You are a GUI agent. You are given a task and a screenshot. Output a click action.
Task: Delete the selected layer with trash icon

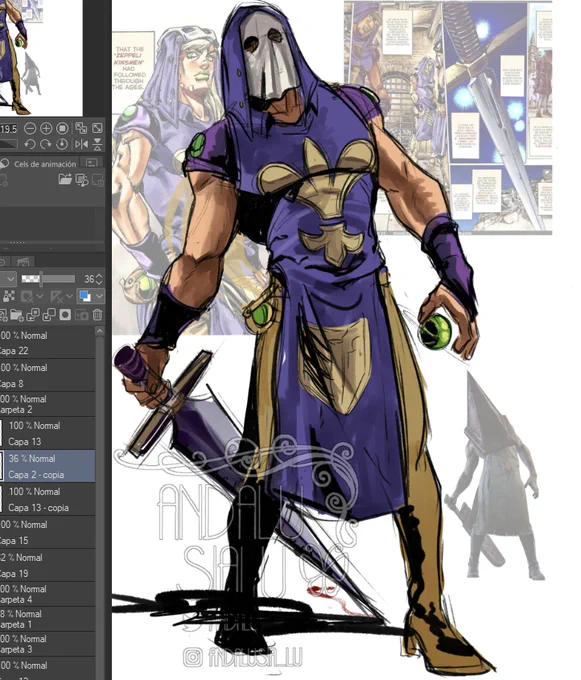pos(97,315)
